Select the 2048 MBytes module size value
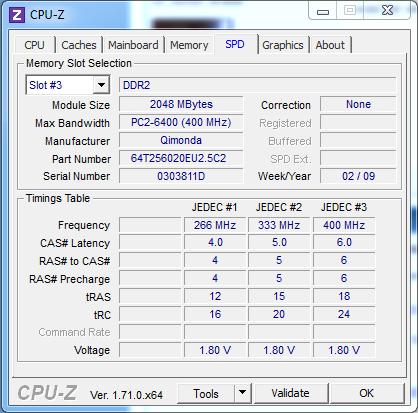Viewport: 418px width, 413px height. pos(181,104)
